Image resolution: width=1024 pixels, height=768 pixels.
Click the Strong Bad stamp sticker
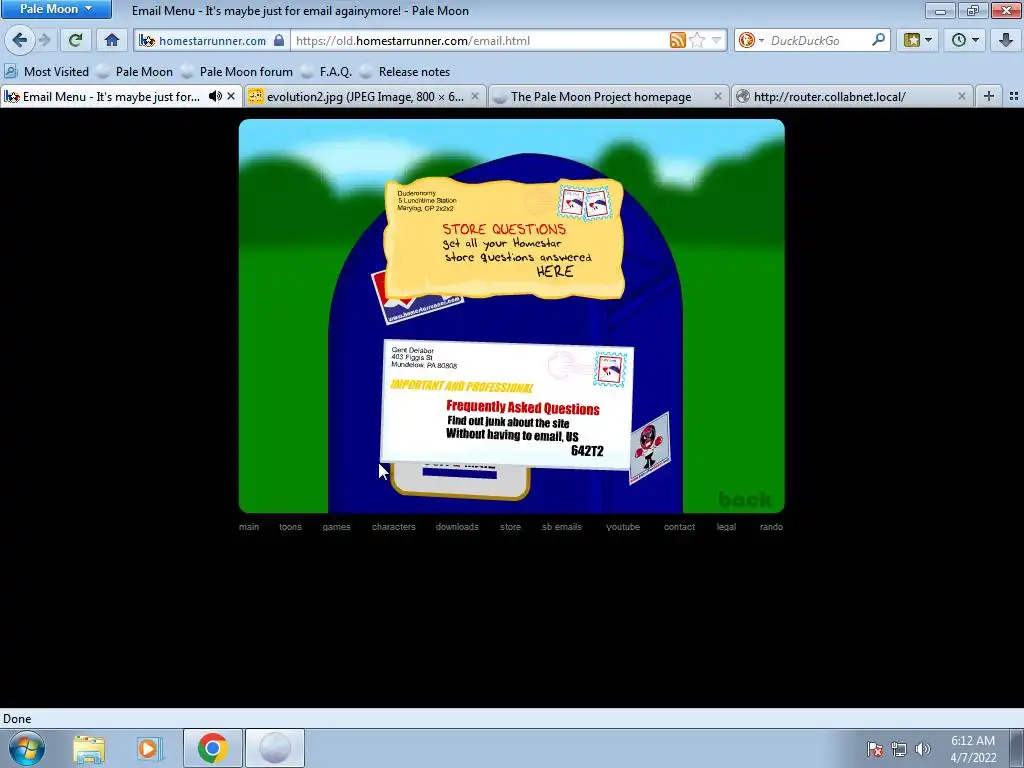649,449
